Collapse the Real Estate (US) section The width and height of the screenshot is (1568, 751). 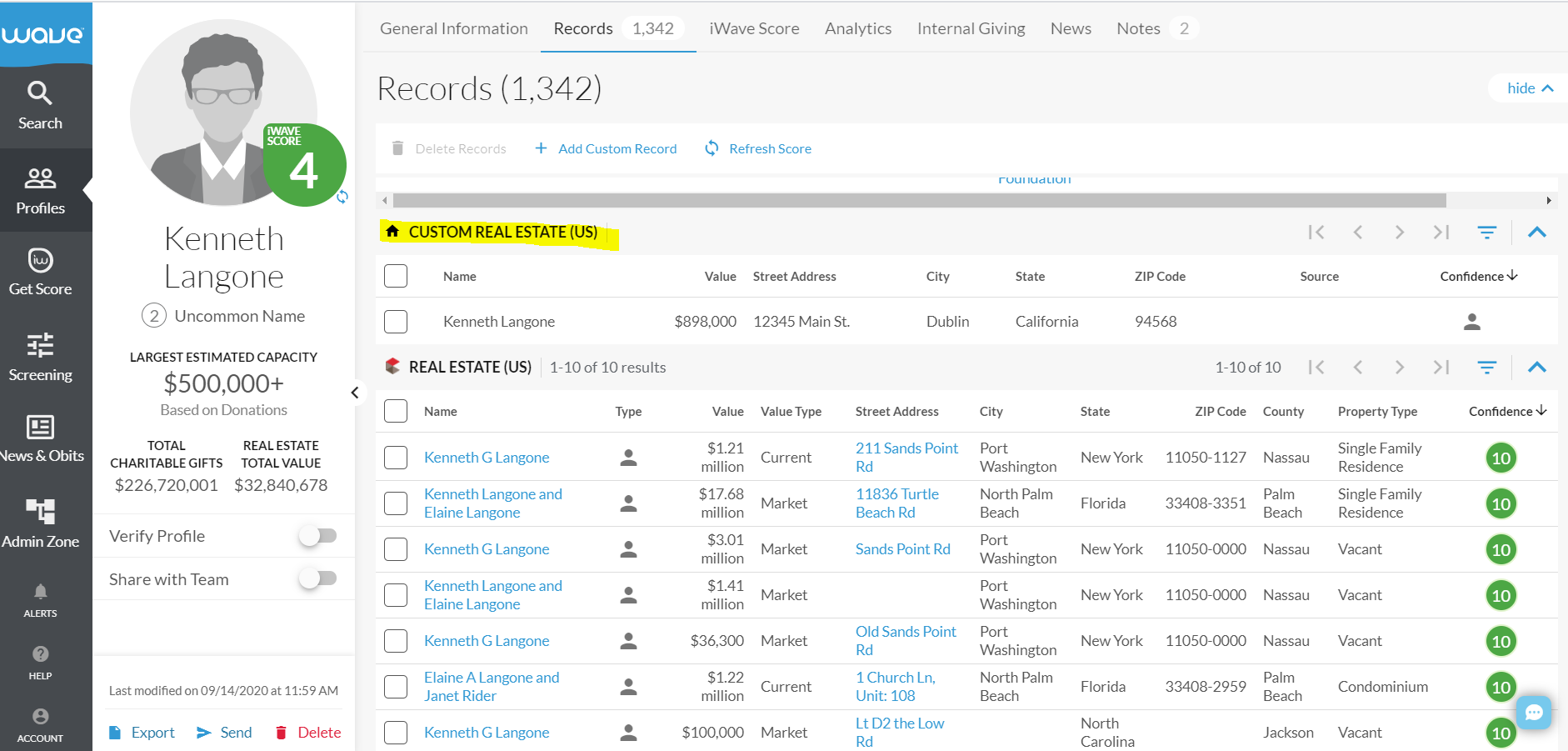pos(1537,368)
